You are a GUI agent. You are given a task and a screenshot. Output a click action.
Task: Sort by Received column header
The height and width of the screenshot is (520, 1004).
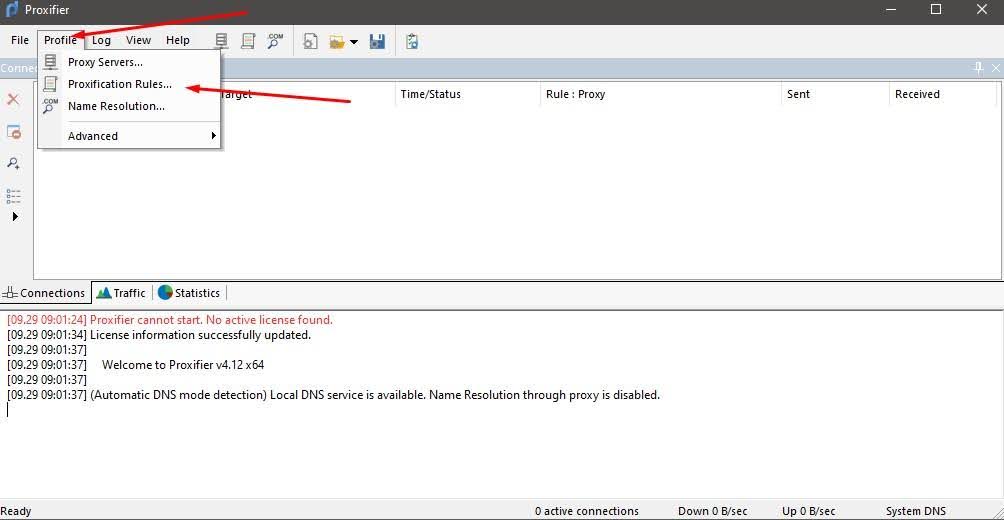pos(943,94)
